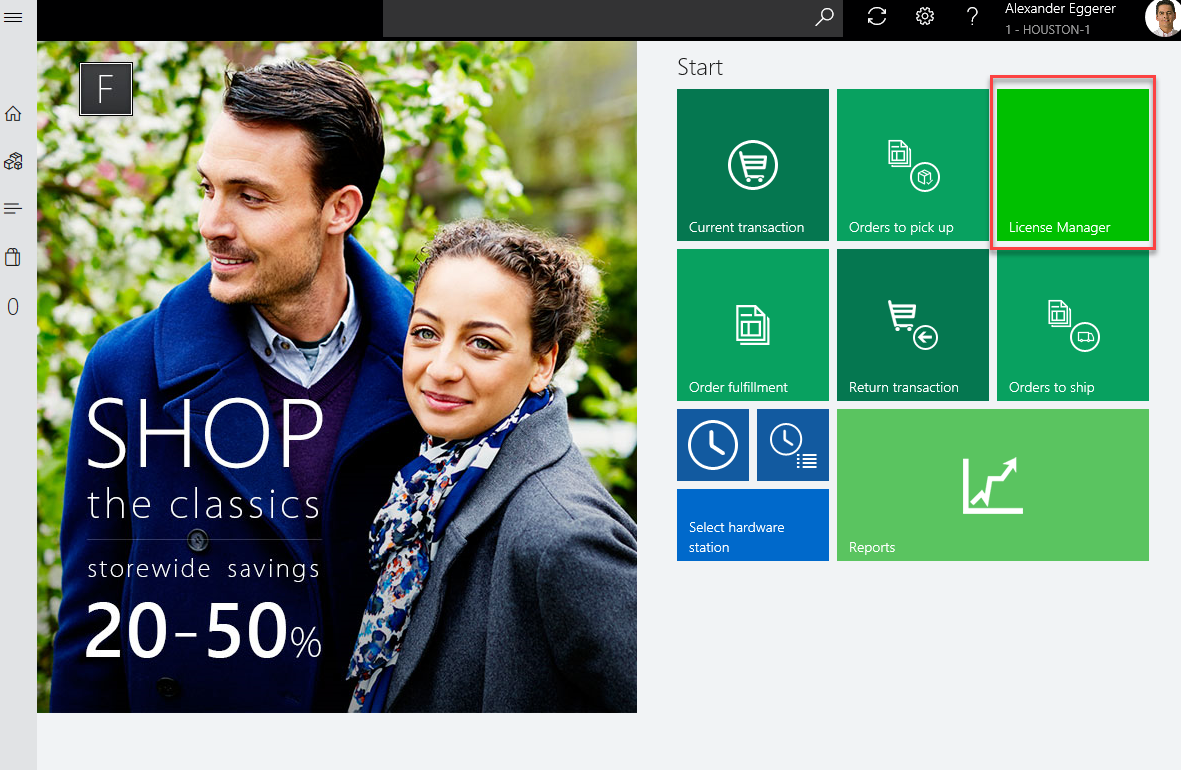Go to Home in the sidebar
The image size is (1181, 770).
[13, 114]
